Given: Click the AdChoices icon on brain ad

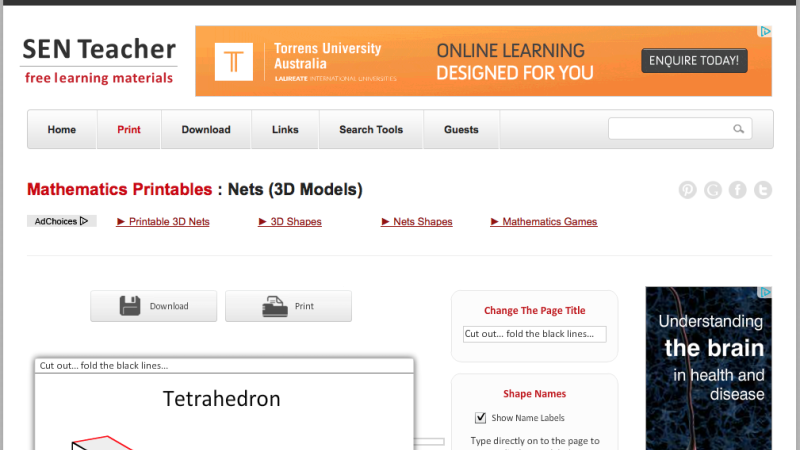Looking at the screenshot, I should [x=765, y=292].
